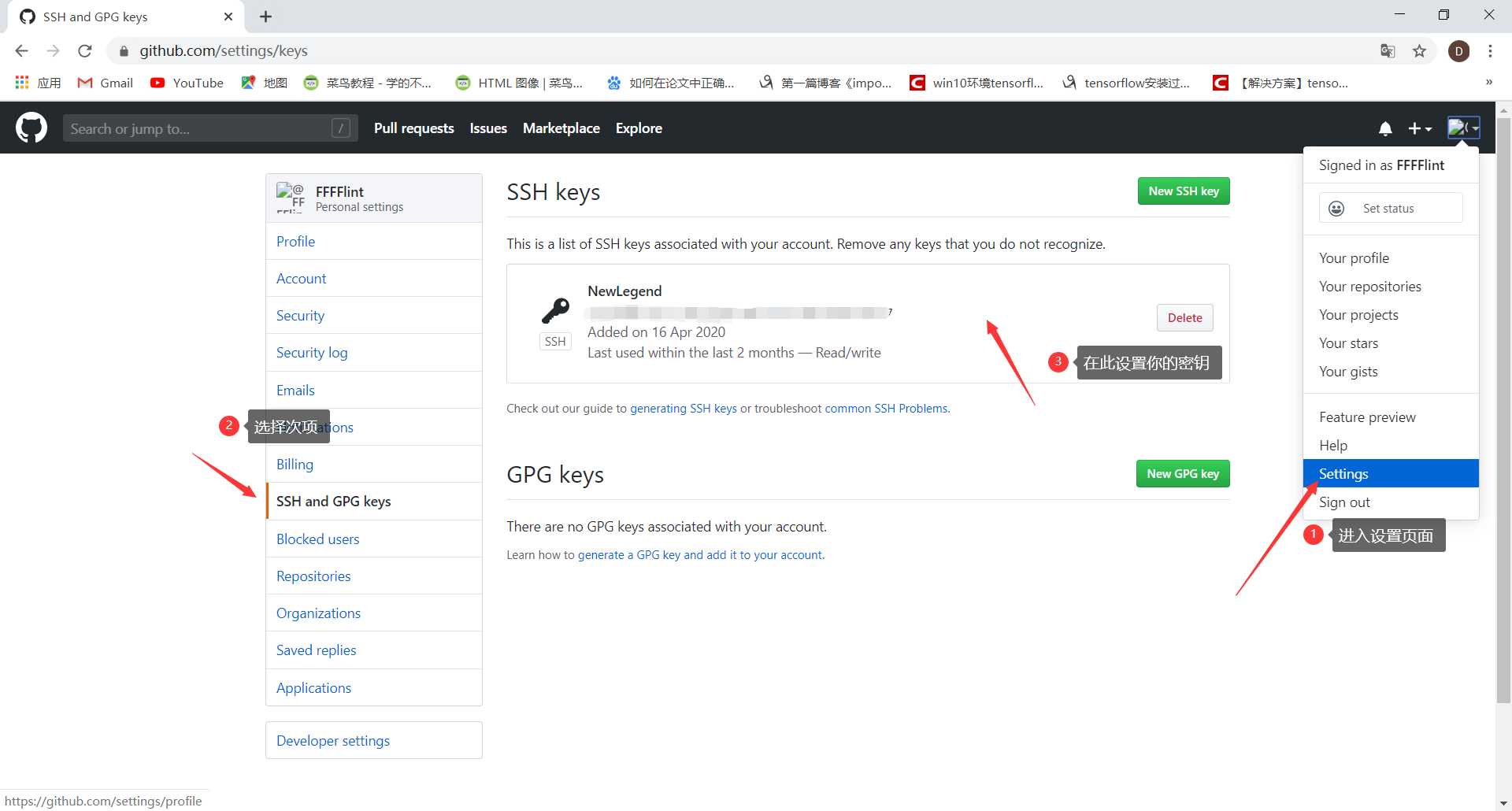The height and width of the screenshot is (811, 1512).
Task: Click the FFFFlint avatar in settings sidebar
Action: 290,198
